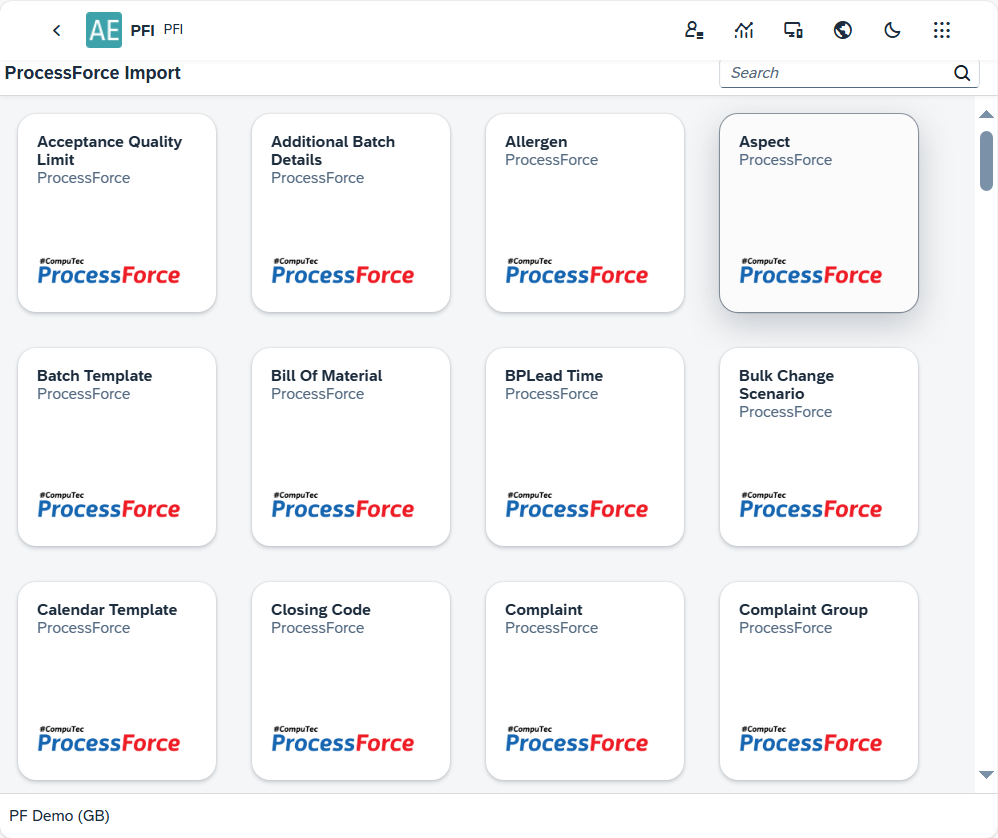
Task: Open the Acceptance Quality Limit tile
Action: [116, 212]
